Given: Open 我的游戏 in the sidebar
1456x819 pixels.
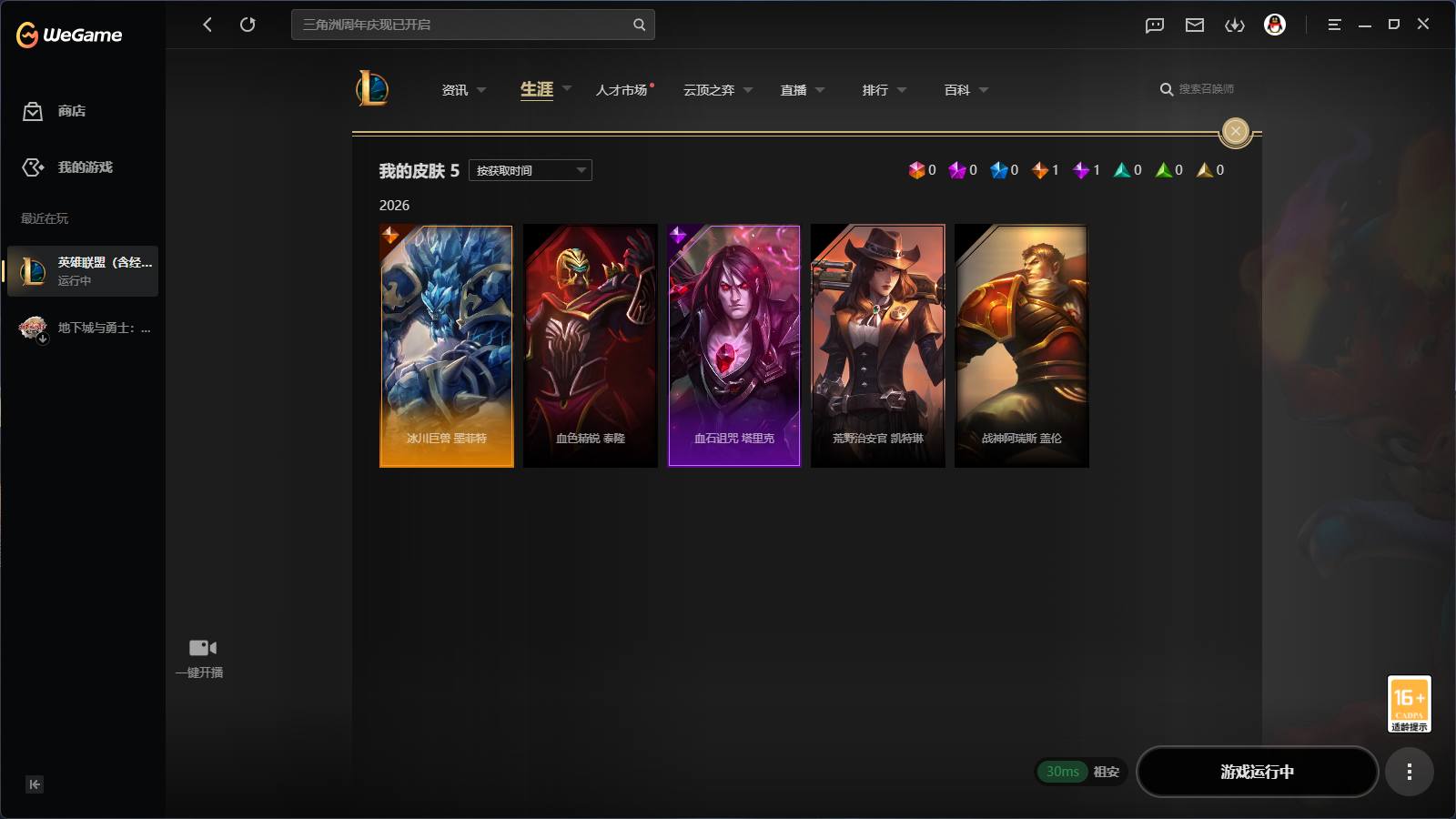Looking at the screenshot, I should [x=67, y=167].
